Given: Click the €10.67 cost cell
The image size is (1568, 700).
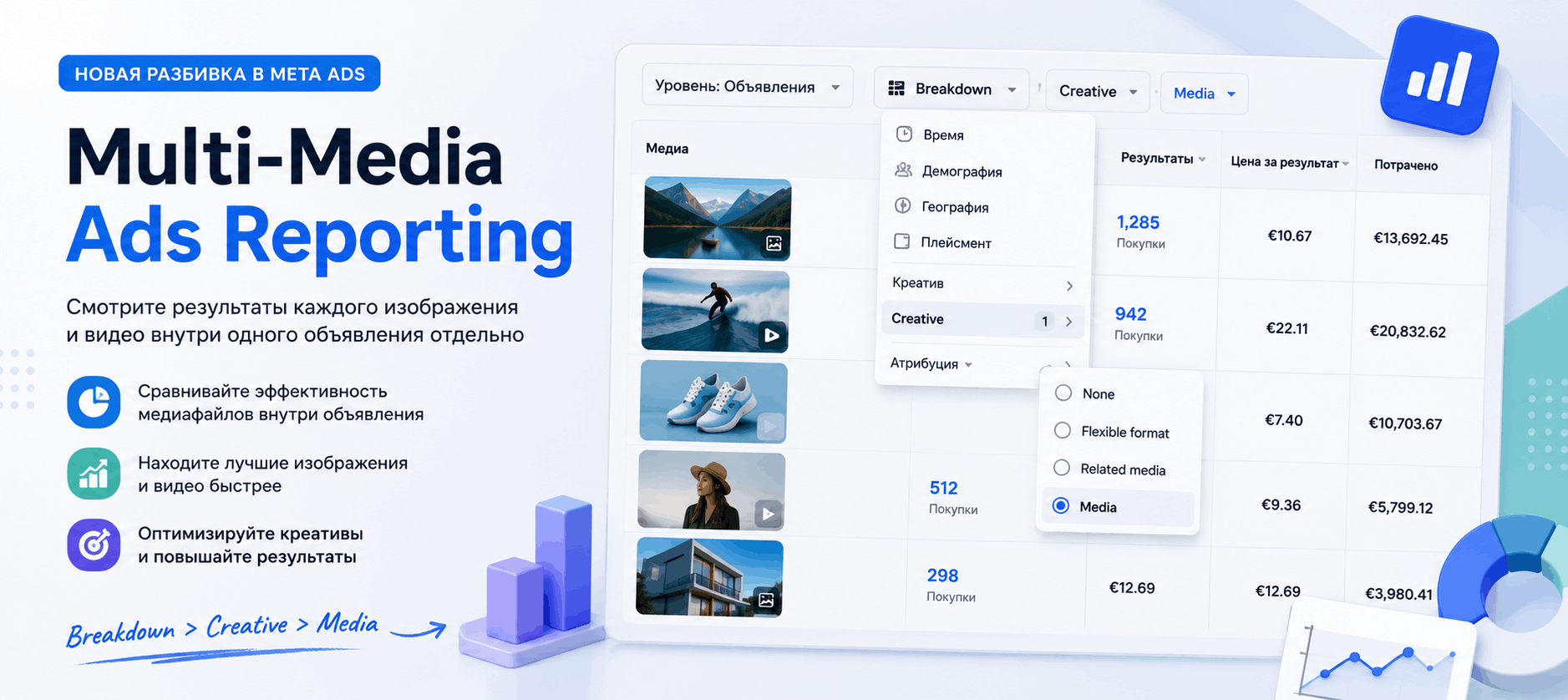Looking at the screenshot, I should (x=1290, y=236).
